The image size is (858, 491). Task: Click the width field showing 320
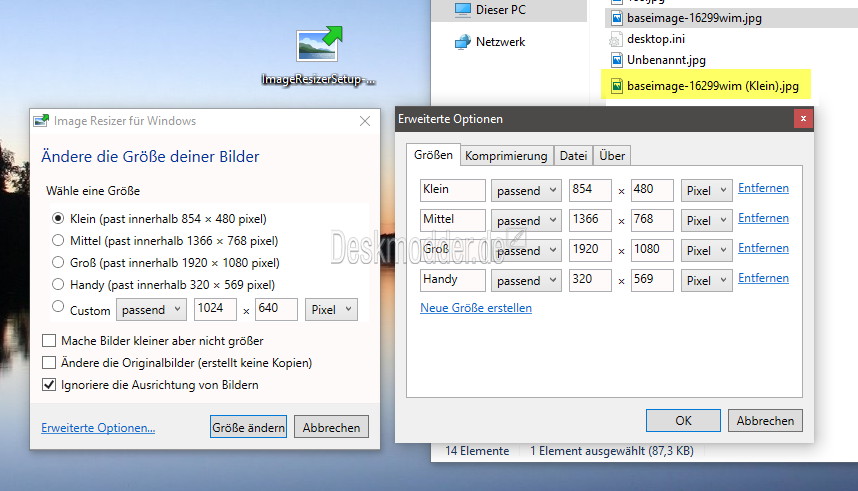point(590,280)
